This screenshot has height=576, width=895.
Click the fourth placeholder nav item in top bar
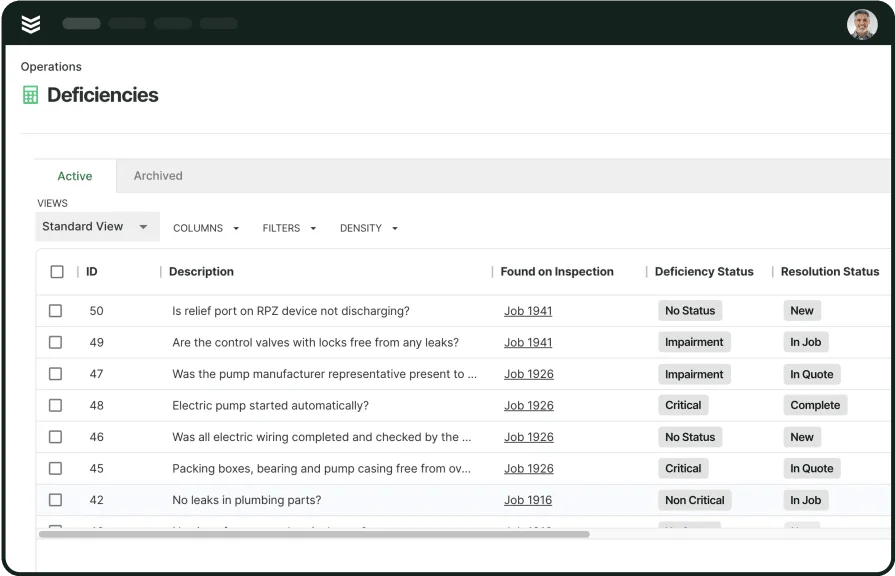point(219,23)
